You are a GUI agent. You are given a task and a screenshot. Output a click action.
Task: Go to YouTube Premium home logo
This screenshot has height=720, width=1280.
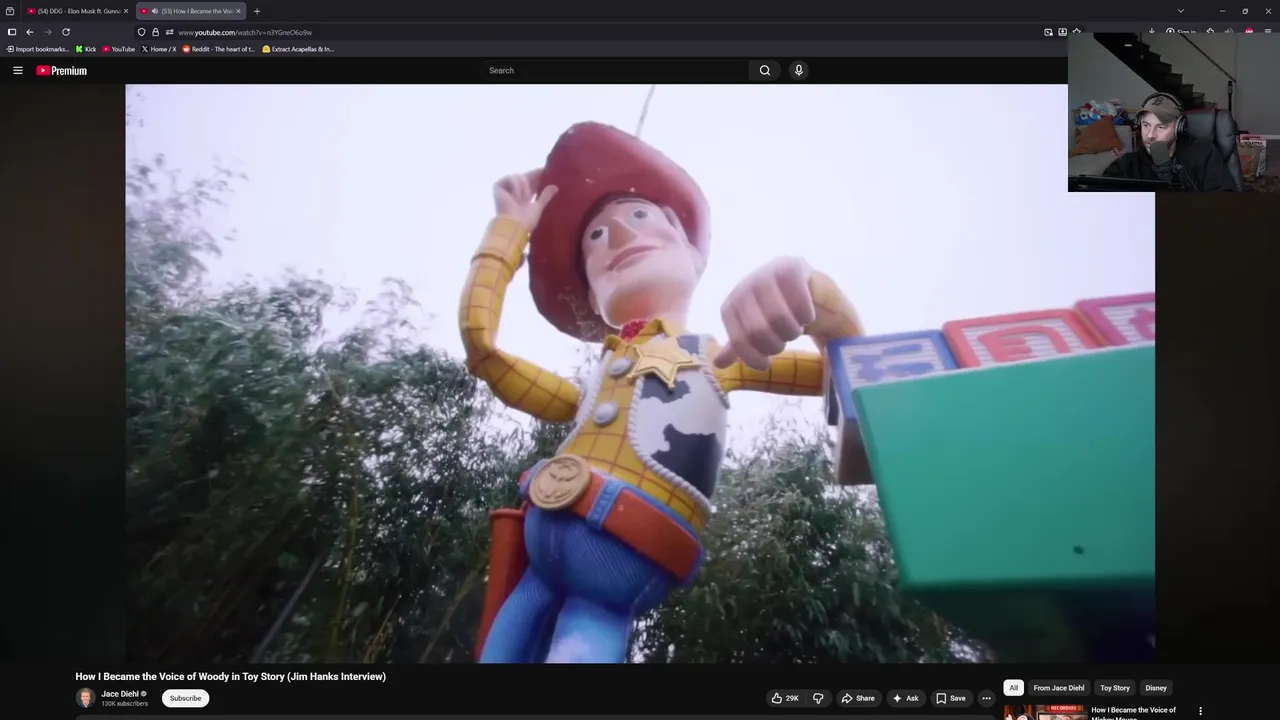pos(62,70)
